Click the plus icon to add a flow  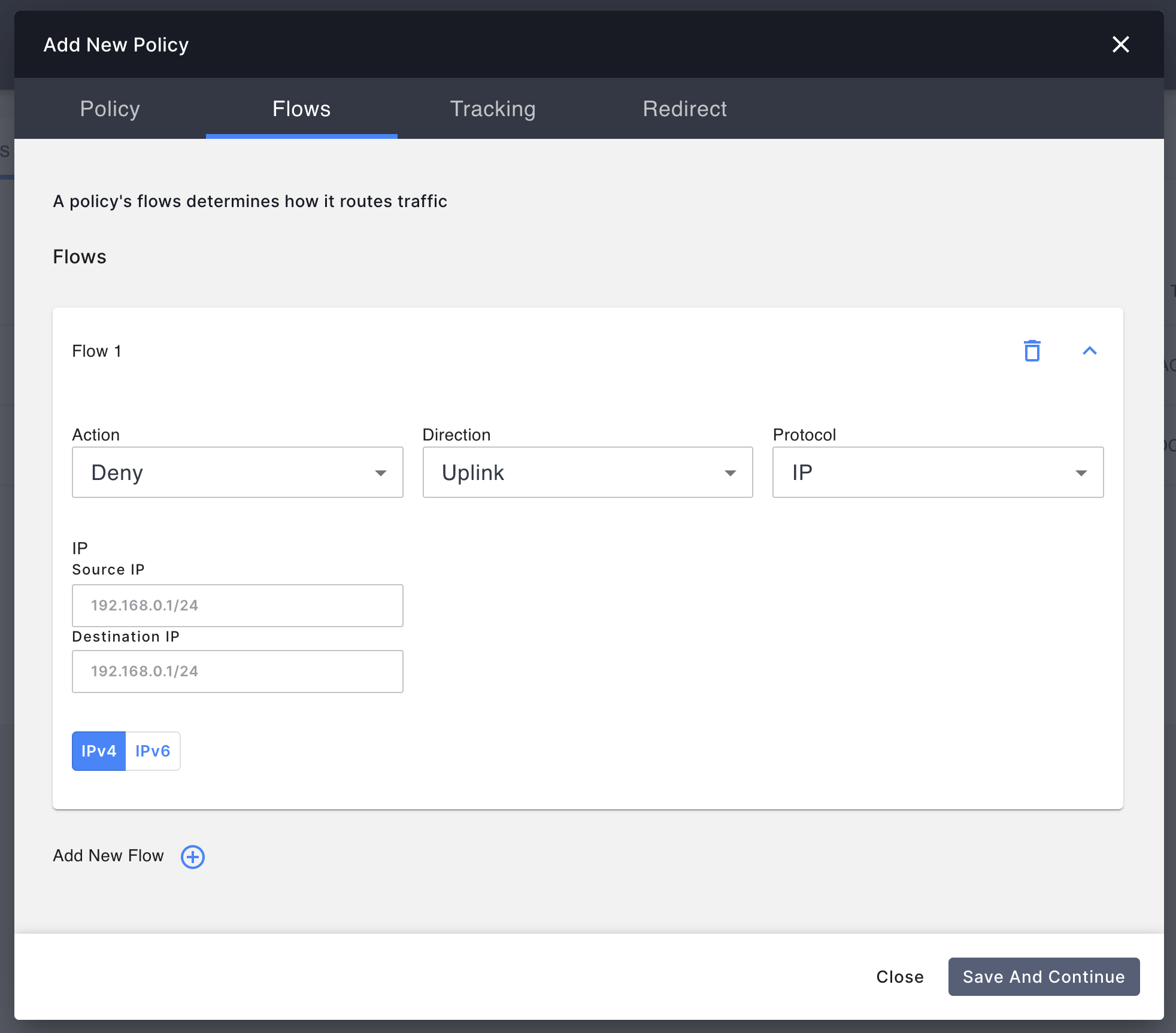click(x=192, y=856)
